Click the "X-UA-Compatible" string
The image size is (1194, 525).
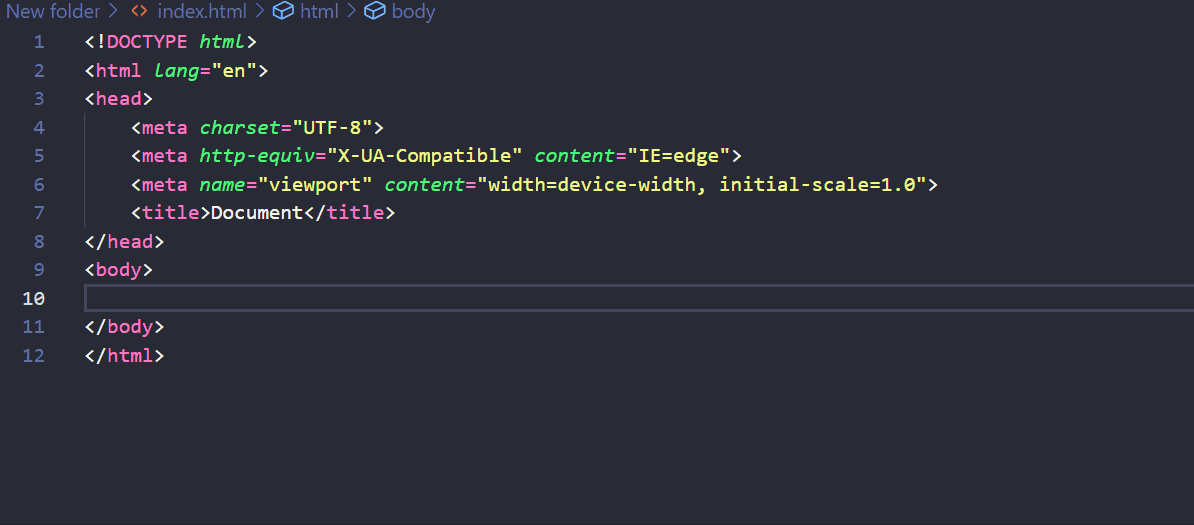[x=424, y=156]
